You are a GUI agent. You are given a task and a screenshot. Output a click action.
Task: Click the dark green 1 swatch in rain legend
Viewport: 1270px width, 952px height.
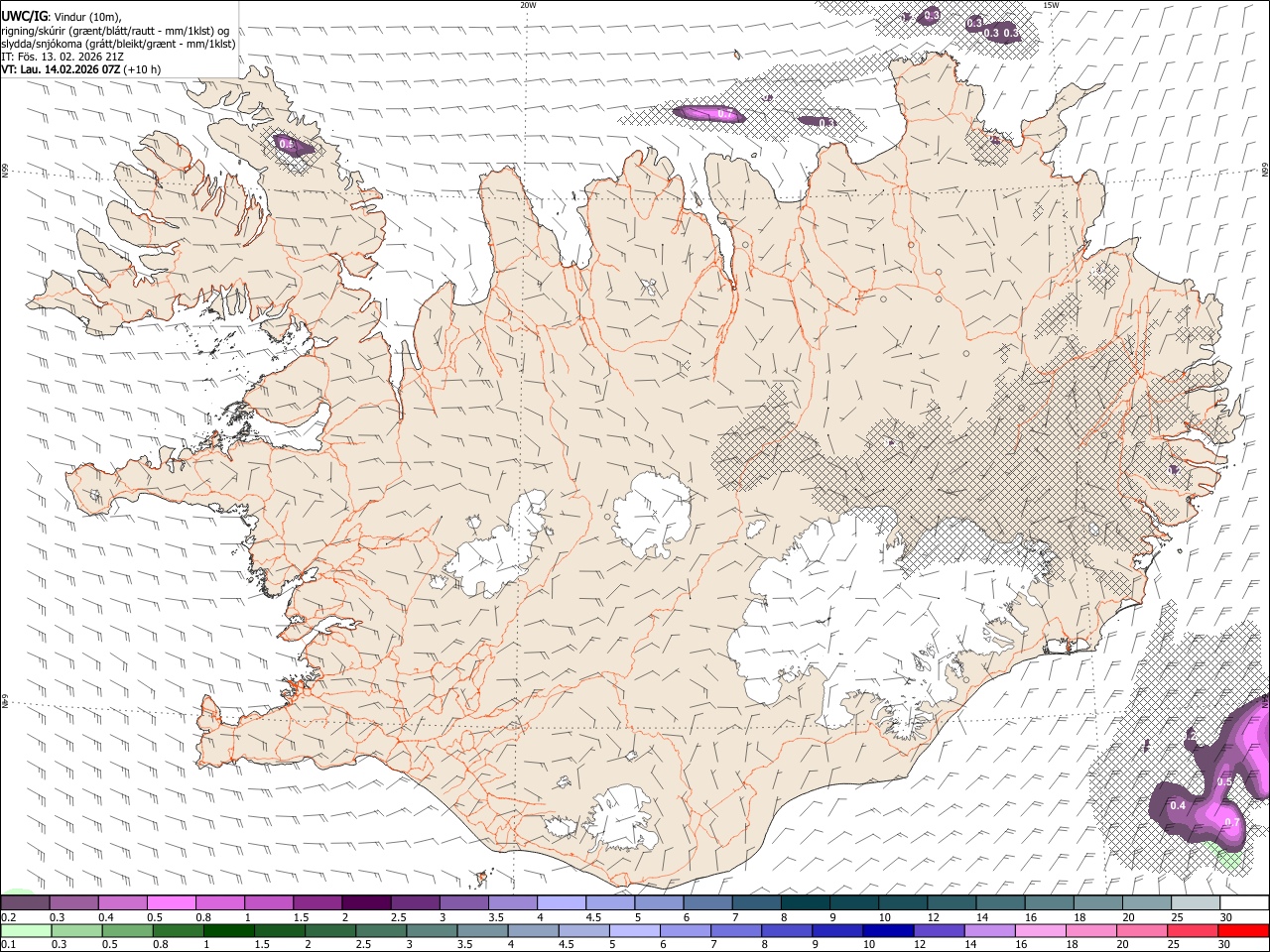[x=228, y=930]
